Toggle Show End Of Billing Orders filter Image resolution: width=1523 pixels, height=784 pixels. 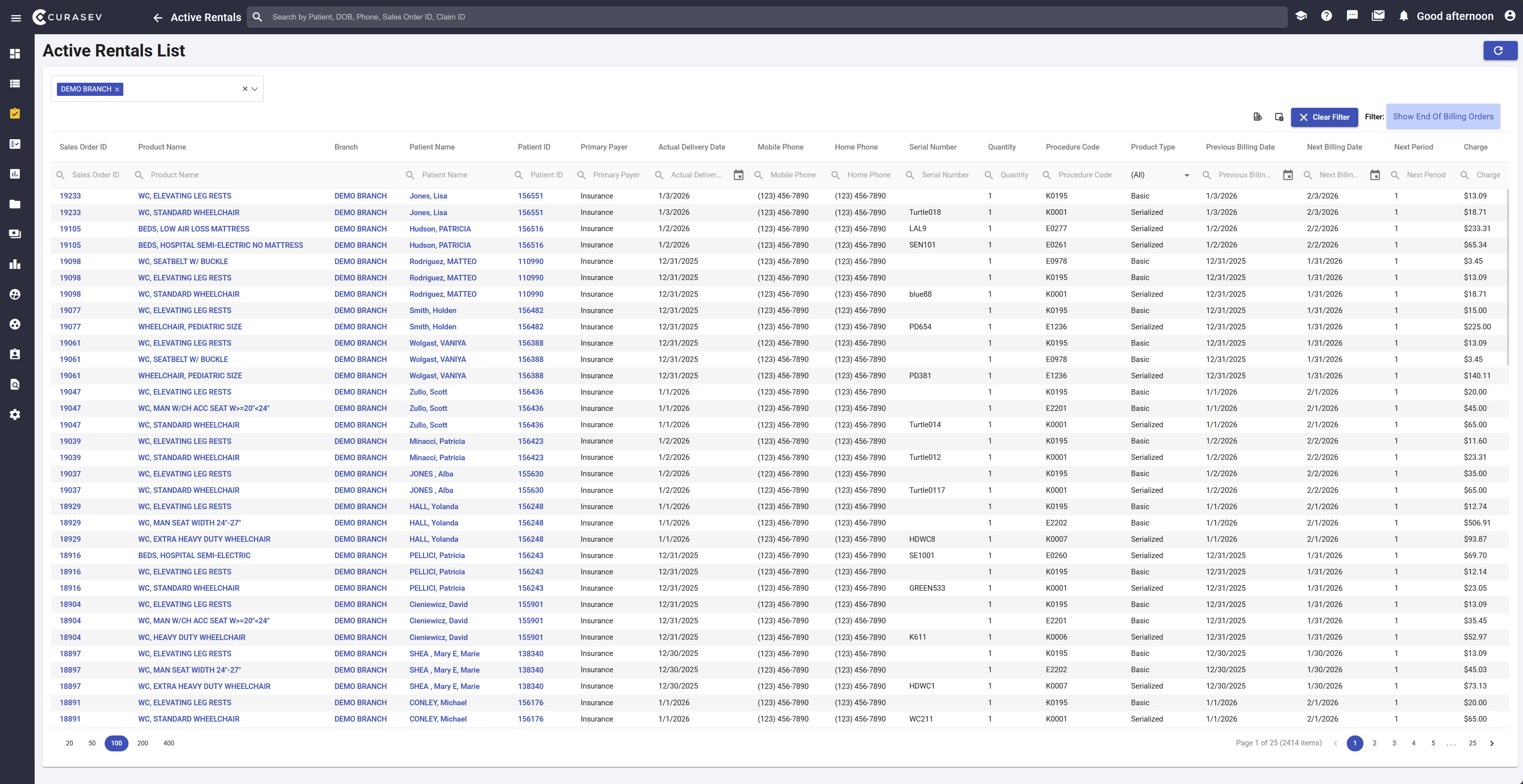tap(1443, 117)
